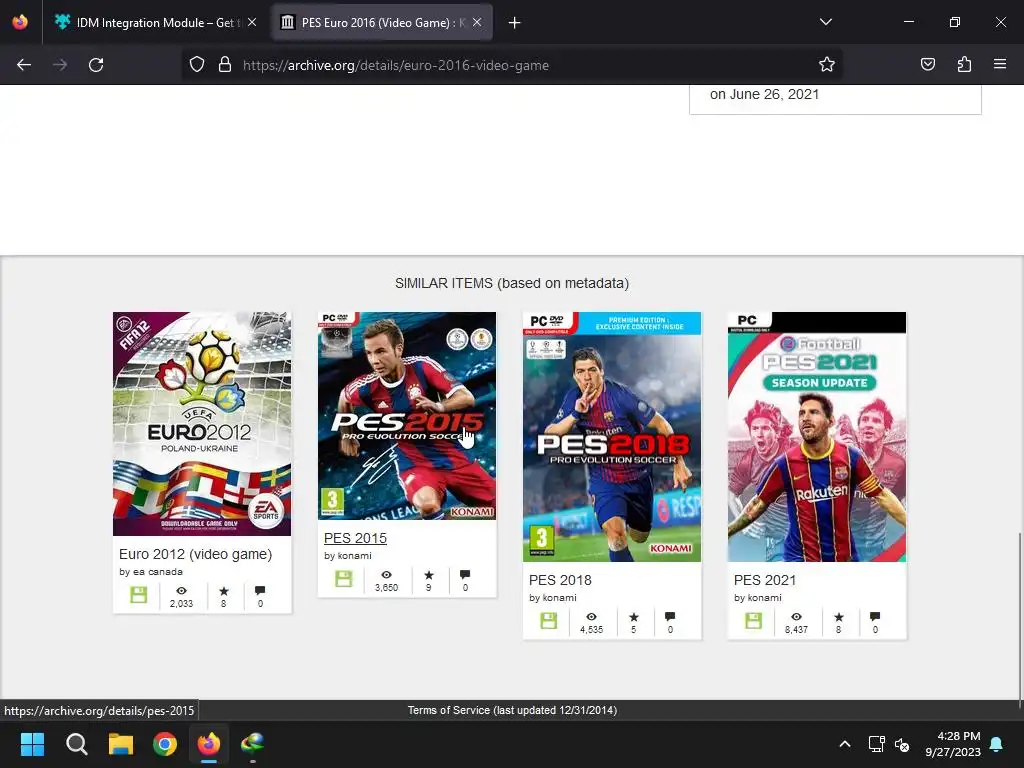The image size is (1024, 768).
Task: Click the views eye icon on PES 2021
Action: (x=797, y=616)
